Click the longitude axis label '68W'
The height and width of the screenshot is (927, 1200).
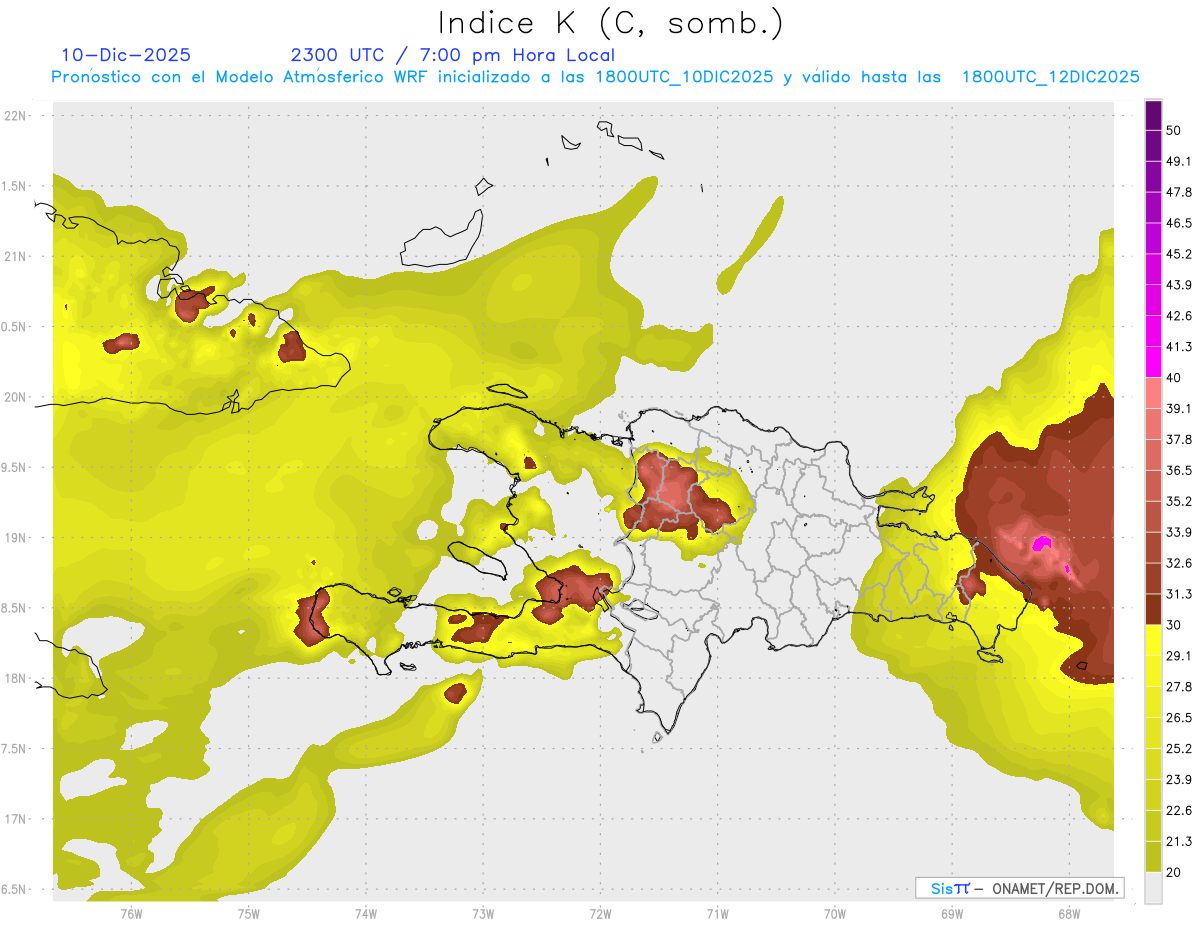tap(1069, 914)
